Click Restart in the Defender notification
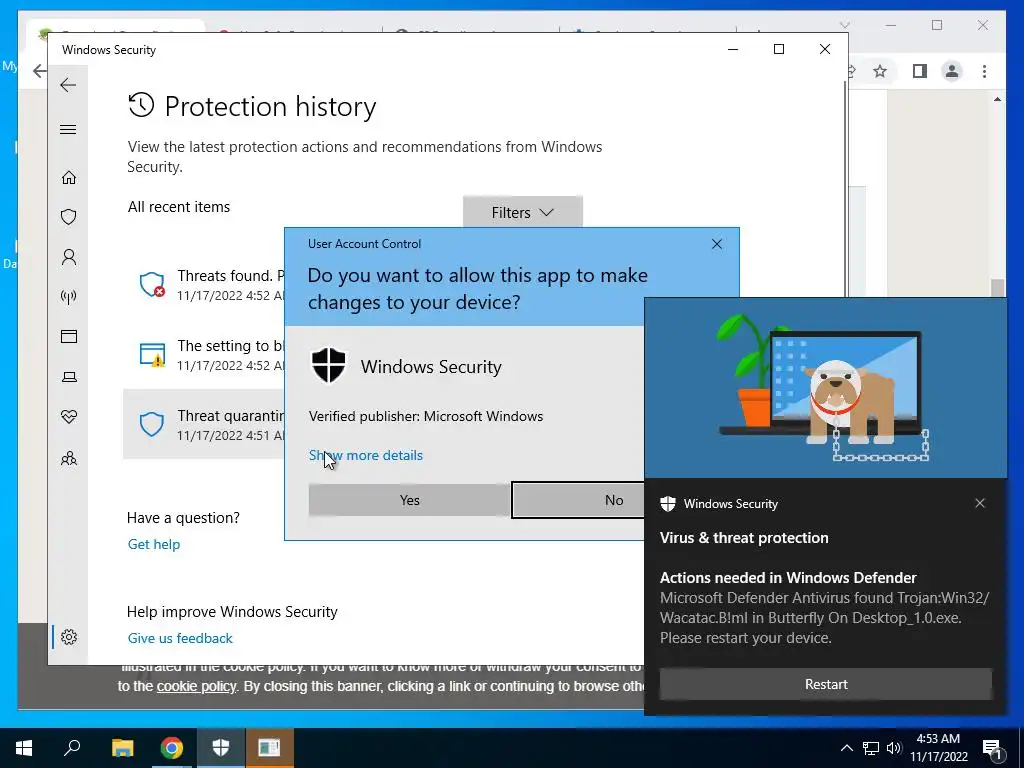This screenshot has width=1024, height=768. [826, 684]
